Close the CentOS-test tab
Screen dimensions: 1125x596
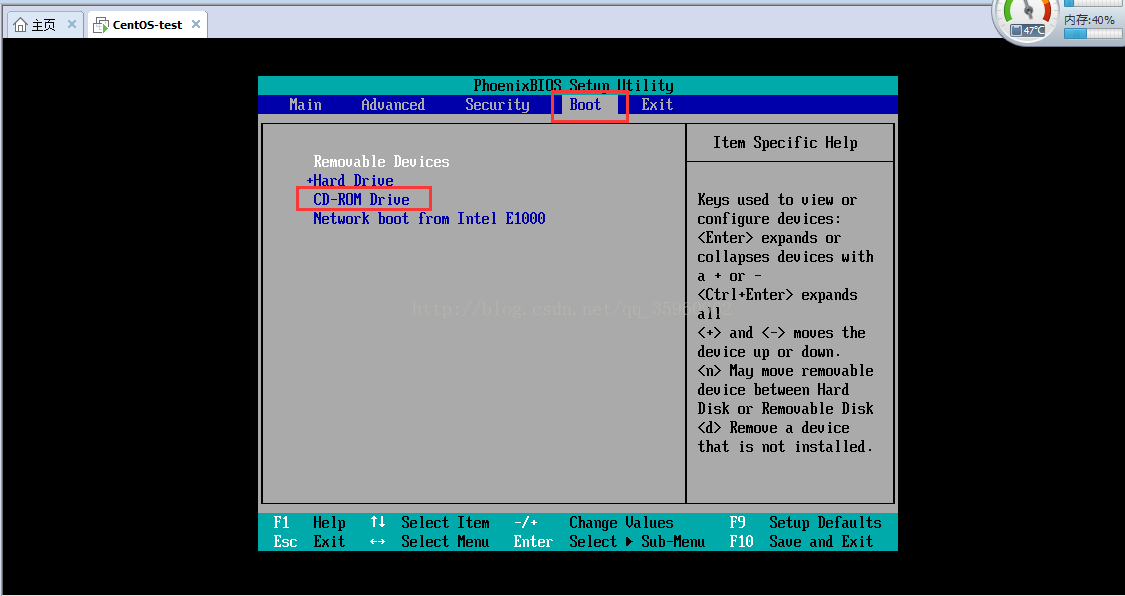[x=196, y=24]
